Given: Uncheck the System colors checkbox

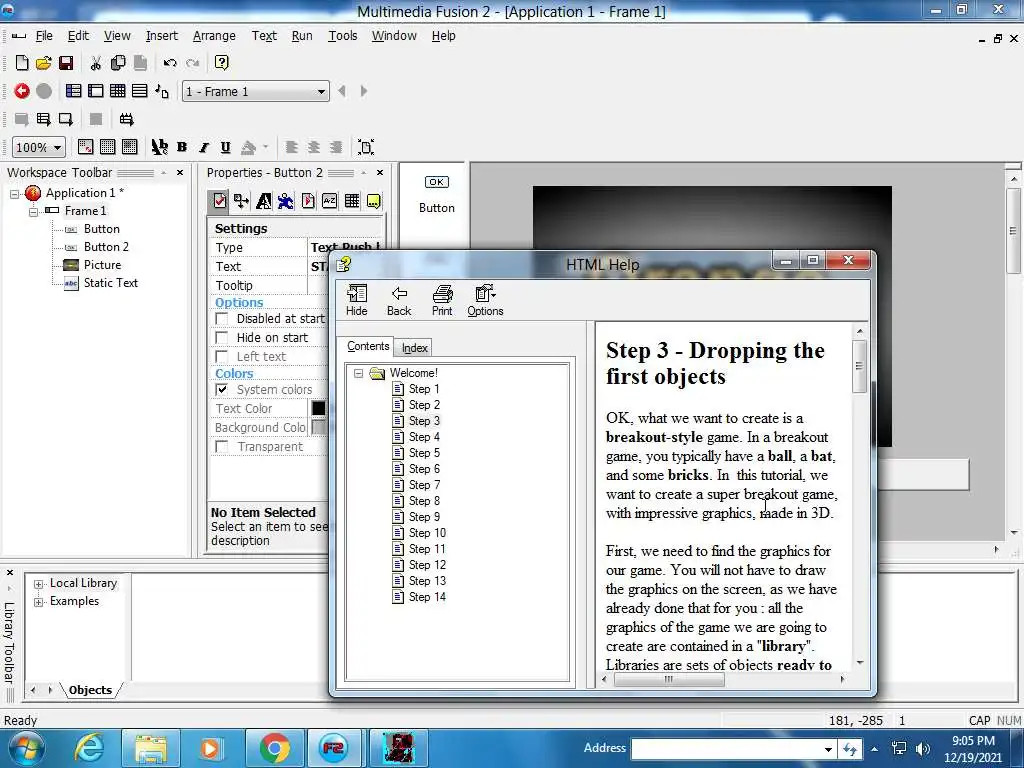Looking at the screenshot, I should (222, 389).
